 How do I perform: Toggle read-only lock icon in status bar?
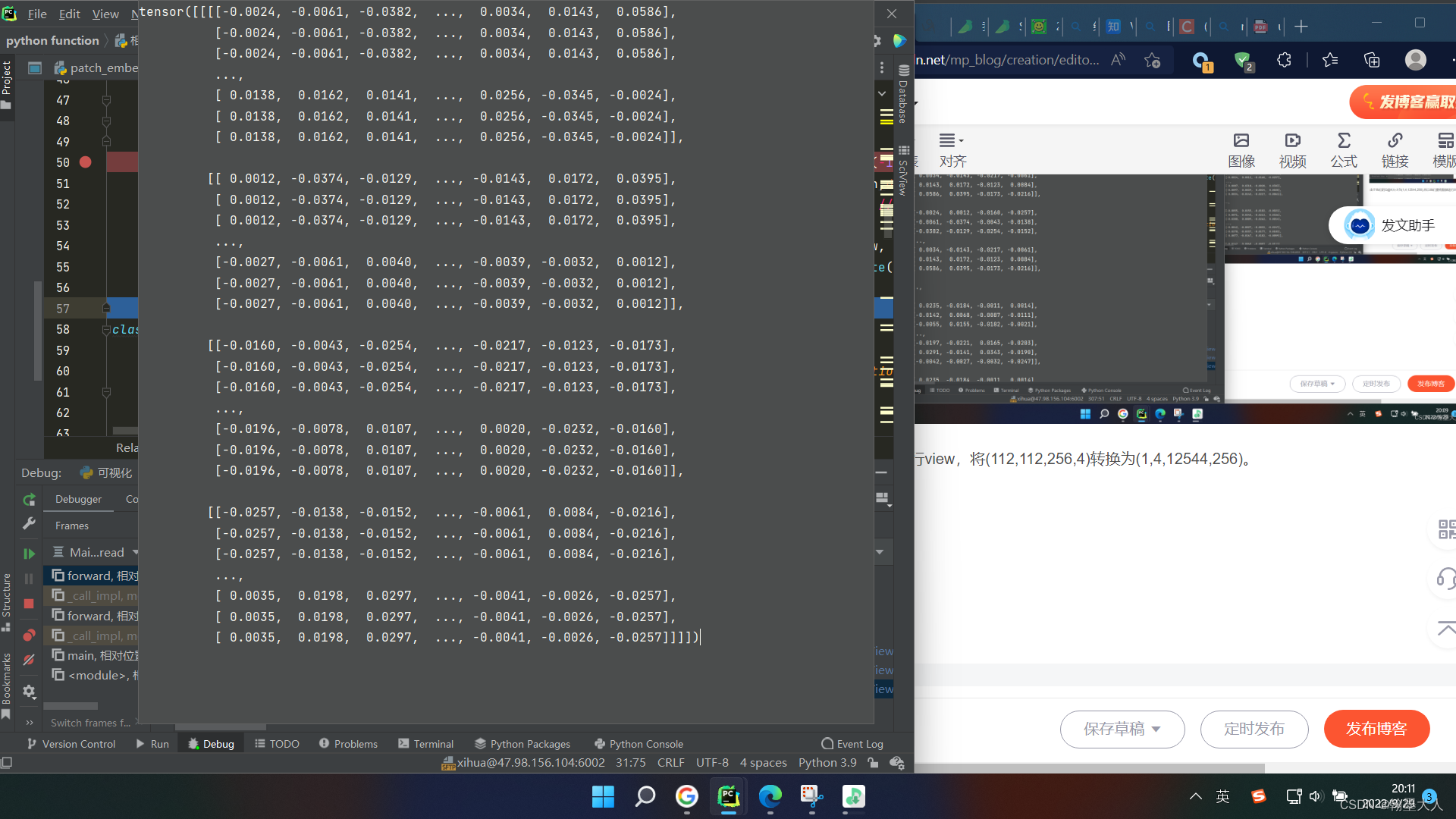[873, 763]
